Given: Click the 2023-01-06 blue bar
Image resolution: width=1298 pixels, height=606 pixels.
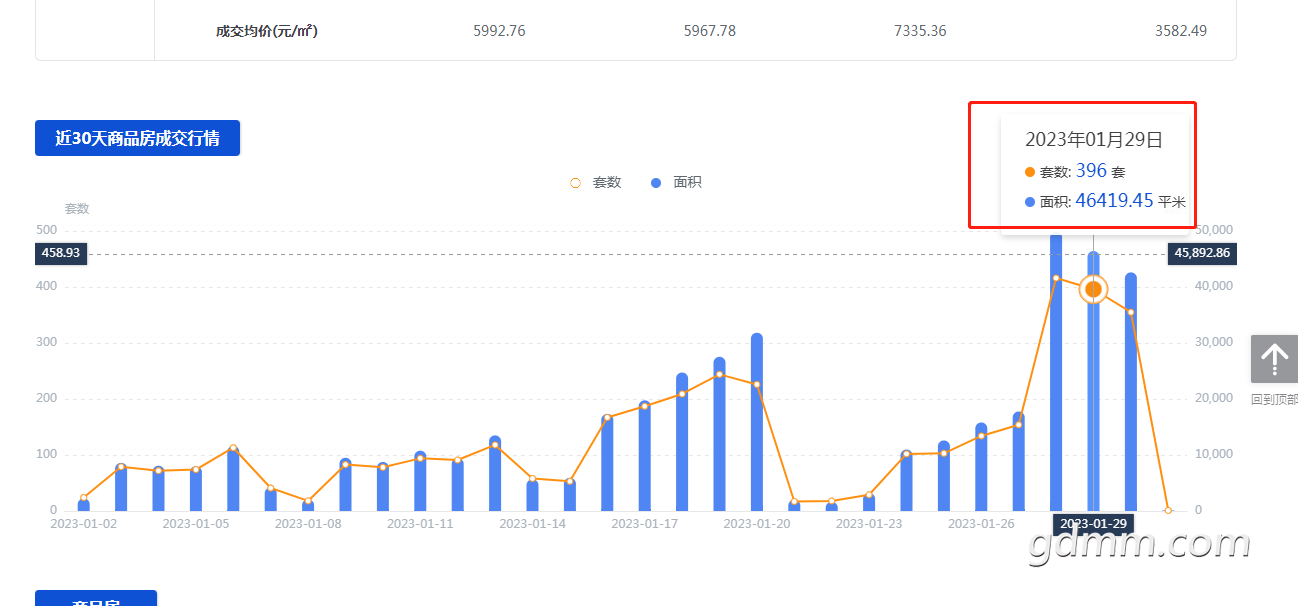Looking at the screenshot, I should [x=233, y=479].
